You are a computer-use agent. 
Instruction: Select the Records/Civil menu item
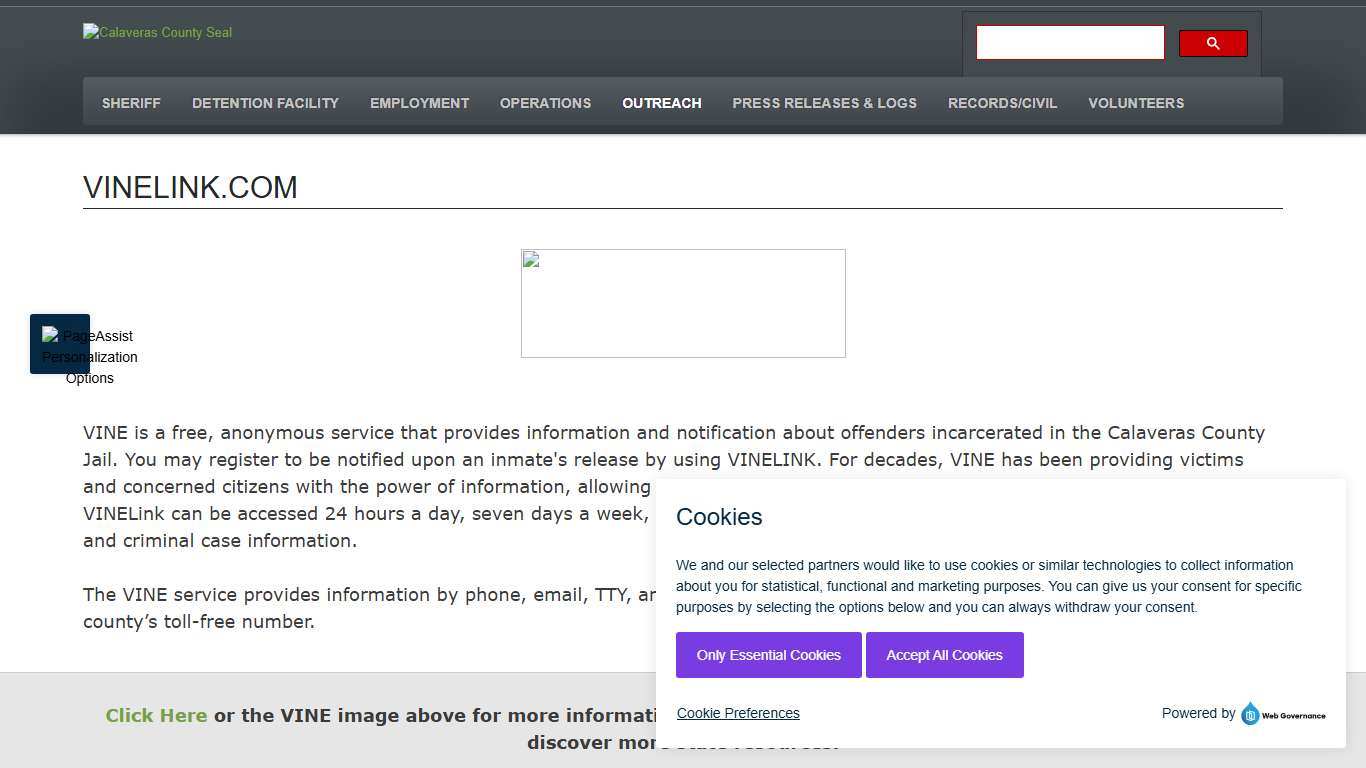pyautogui.click(x=1002, y=103)
